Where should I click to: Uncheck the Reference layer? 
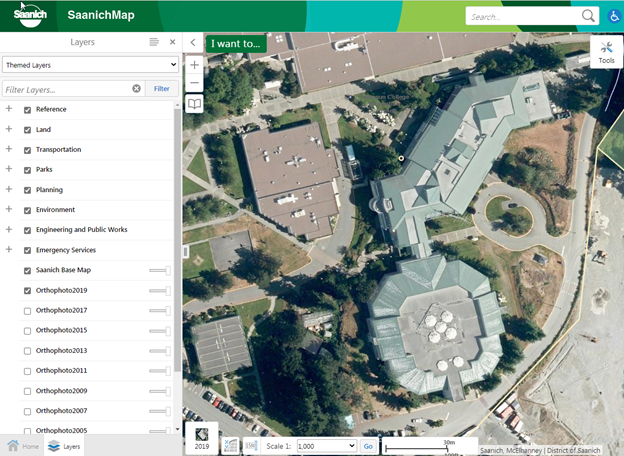tap(27, 110)
